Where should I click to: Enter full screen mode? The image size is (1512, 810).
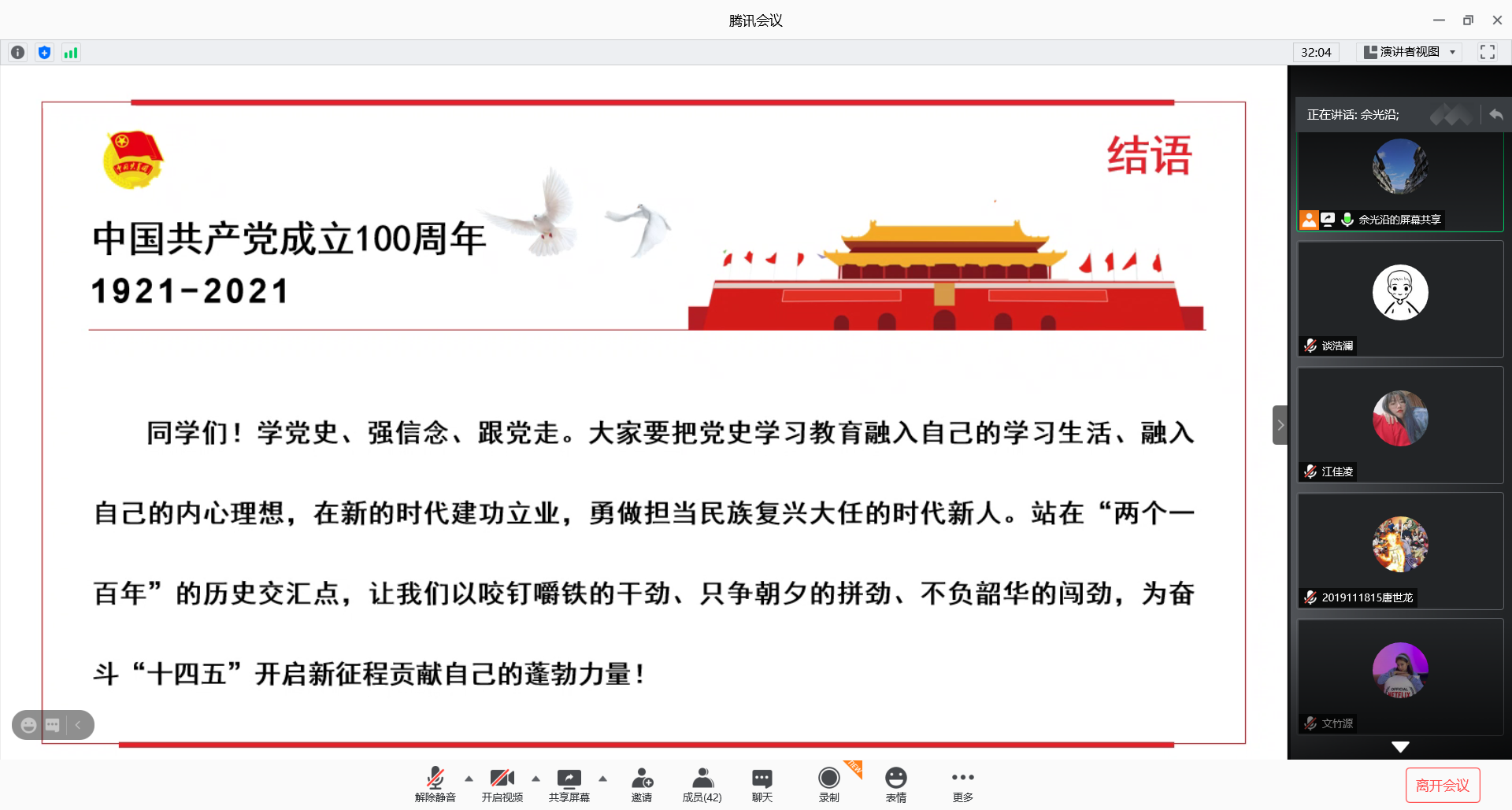[1487, 52]
